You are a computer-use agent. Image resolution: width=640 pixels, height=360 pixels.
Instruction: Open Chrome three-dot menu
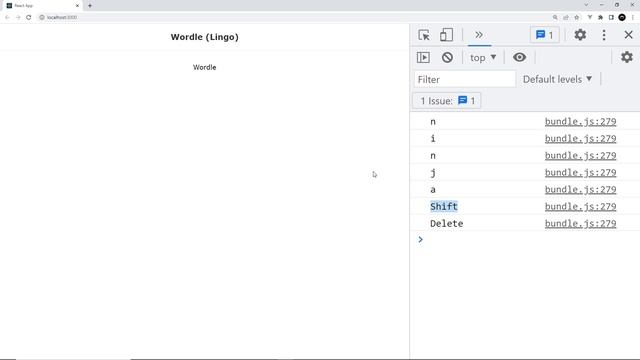click(633, 17)
